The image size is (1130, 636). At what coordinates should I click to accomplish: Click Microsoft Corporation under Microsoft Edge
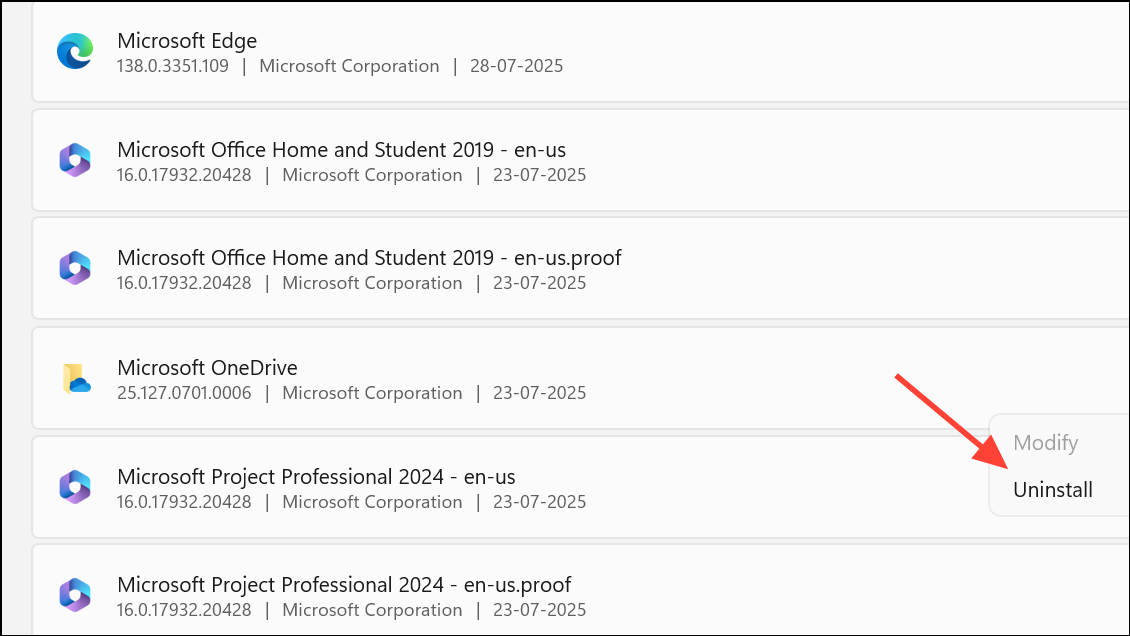[x=349, y=66]
